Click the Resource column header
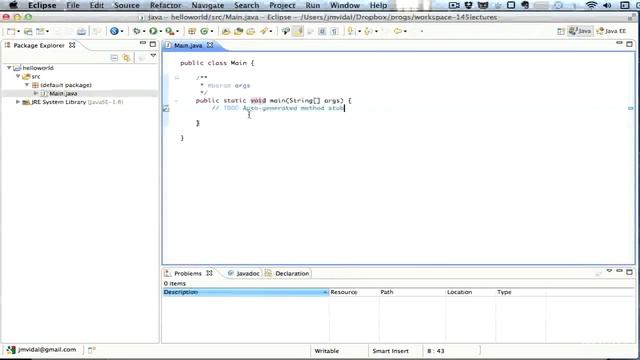The image size is (640, 360). tap(353, 292)
